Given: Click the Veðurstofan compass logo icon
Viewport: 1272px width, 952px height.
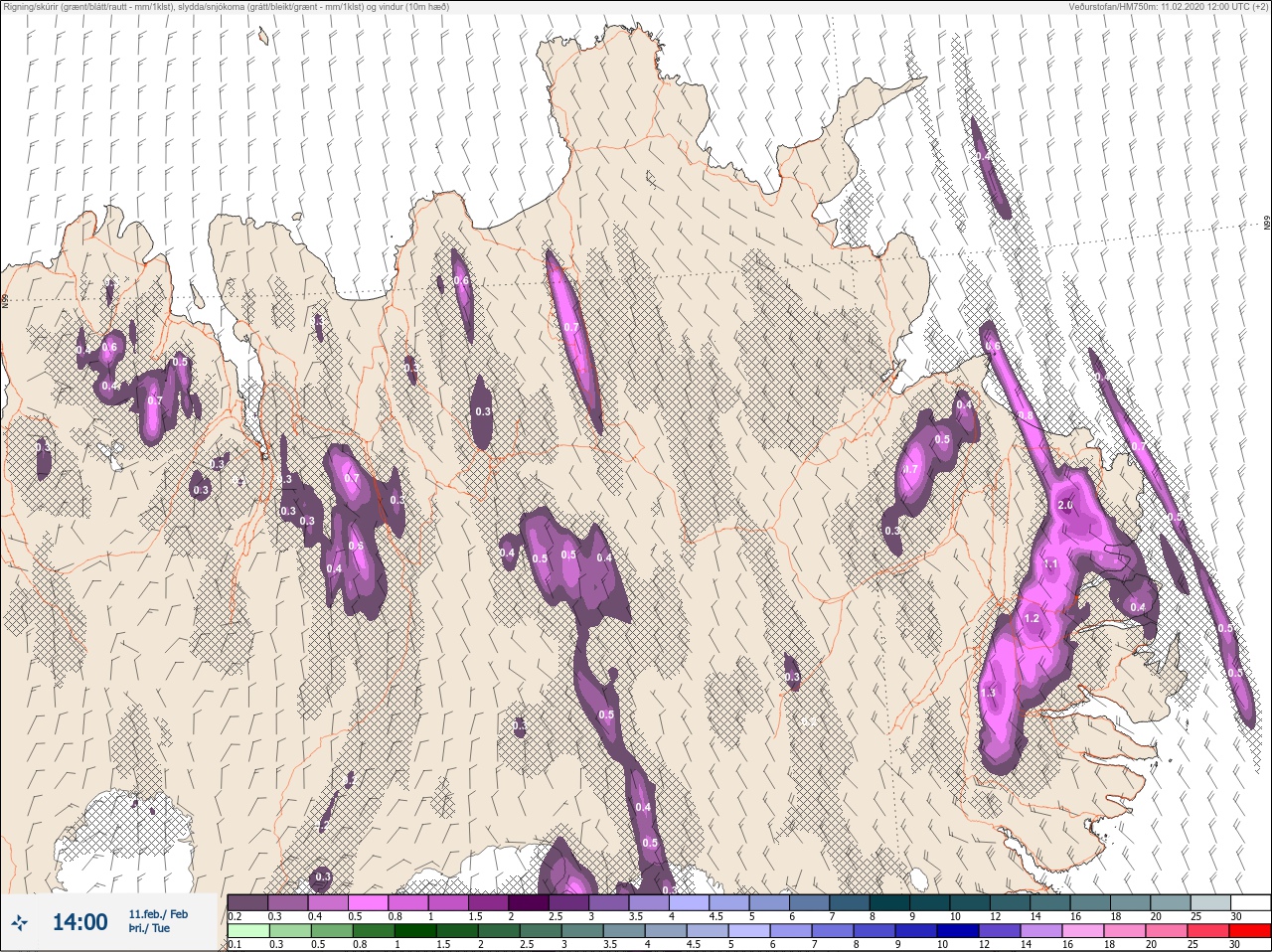Looking at the screenshot, I should [x=19, y=923].
